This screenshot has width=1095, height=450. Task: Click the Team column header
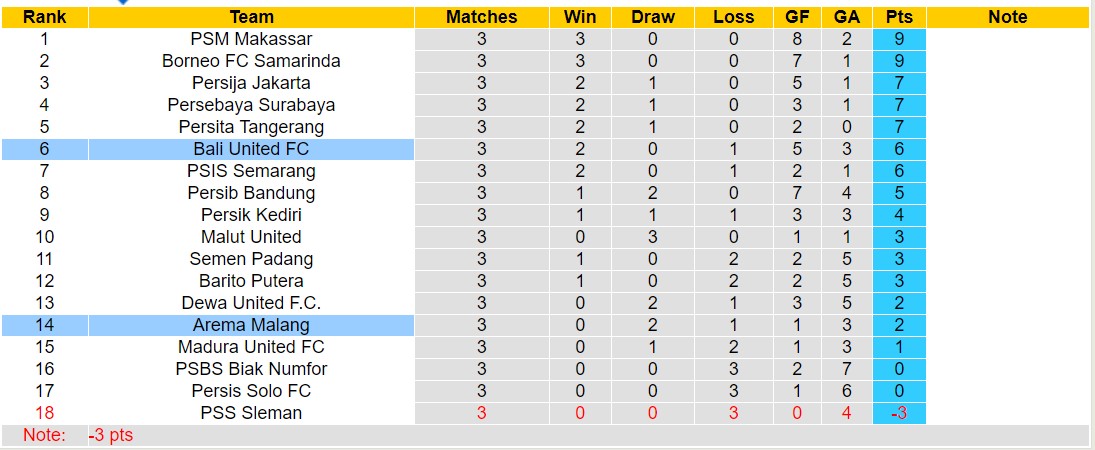click(x=251, y=17)
